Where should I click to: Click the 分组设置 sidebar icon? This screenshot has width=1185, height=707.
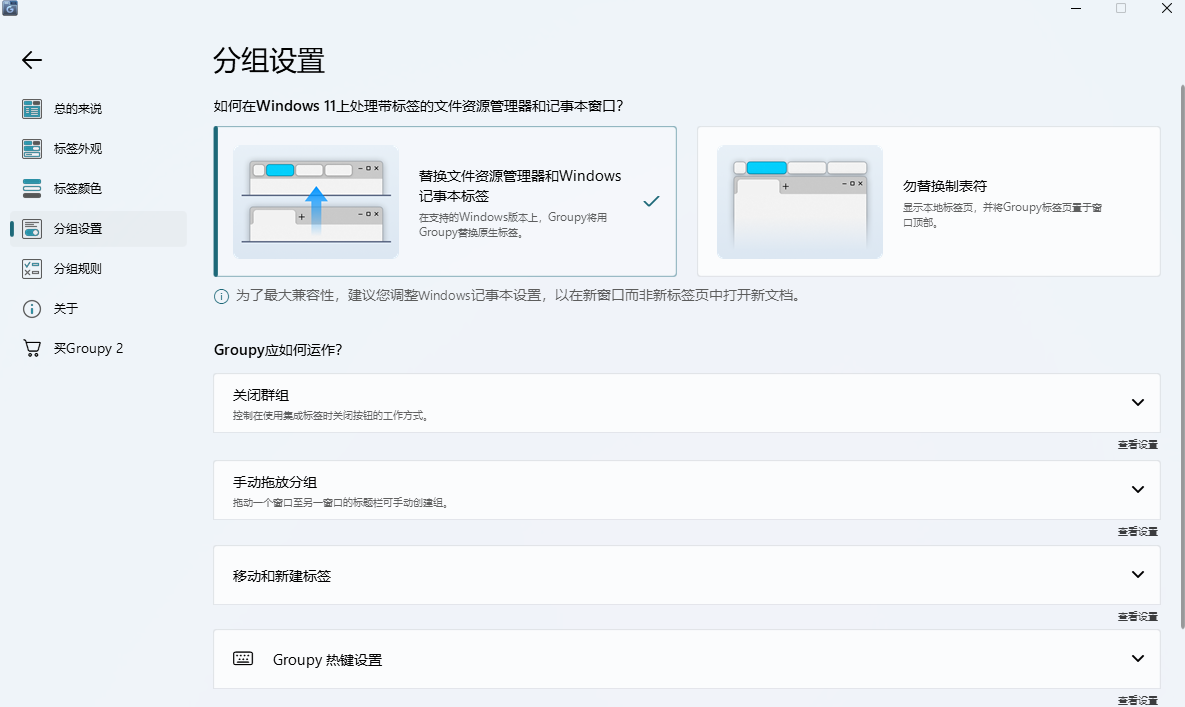(x=32, y=229)
